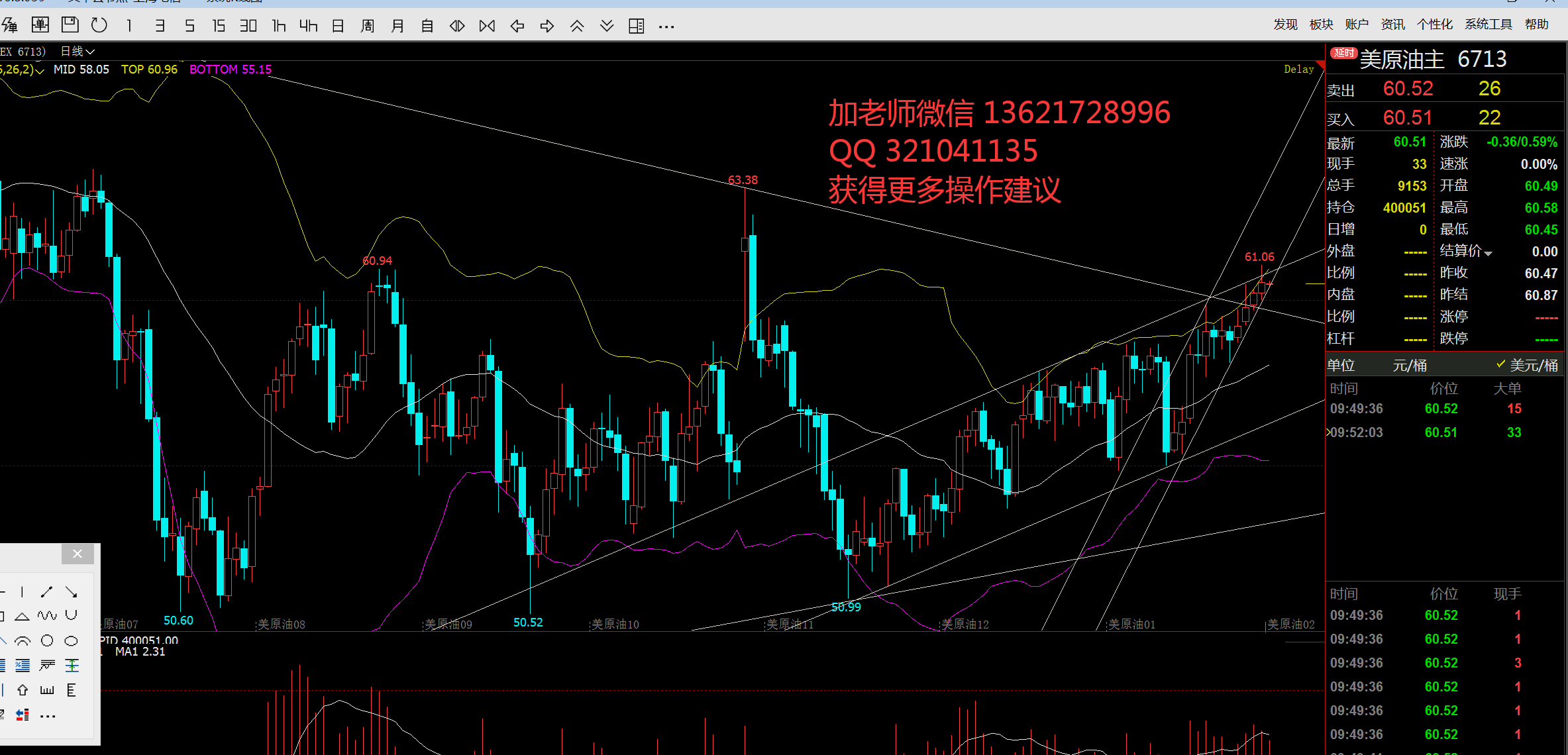Select the arrow drawing tool
1568x755 pixels.
click(71, 591)
